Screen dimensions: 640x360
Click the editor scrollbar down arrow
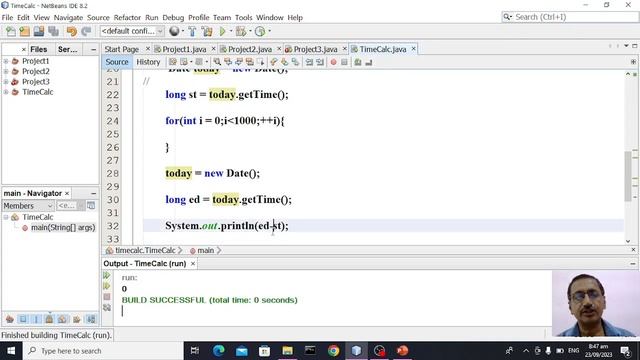click(x=628, y=241)
